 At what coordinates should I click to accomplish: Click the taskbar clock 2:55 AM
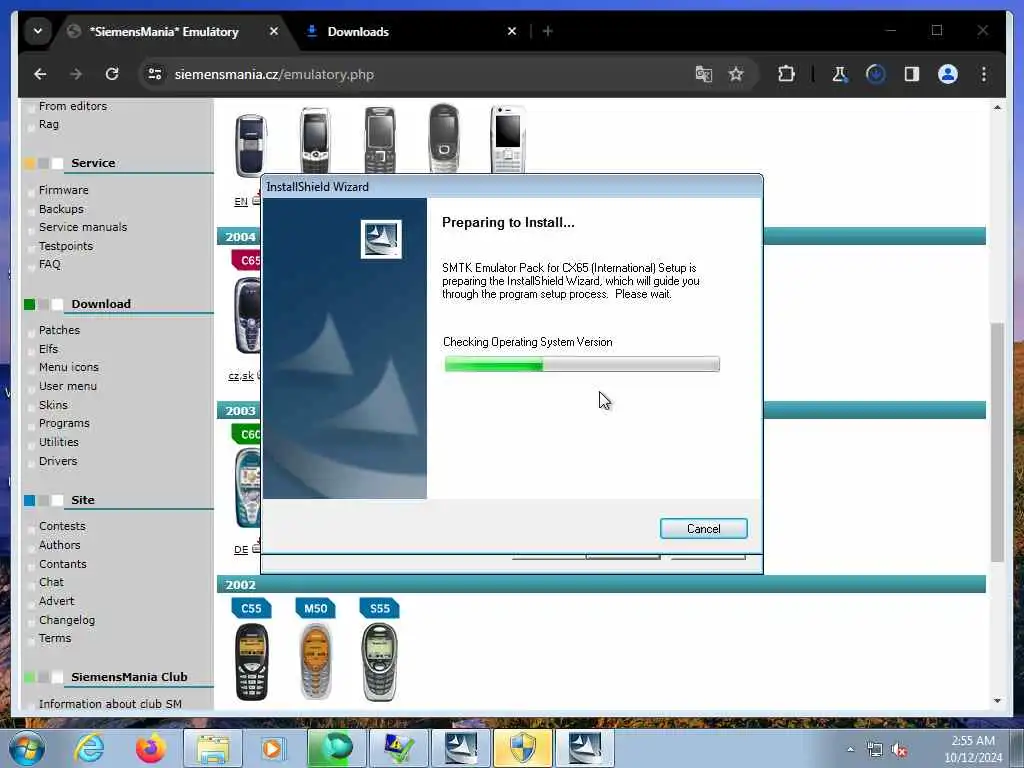pos(972,749)
